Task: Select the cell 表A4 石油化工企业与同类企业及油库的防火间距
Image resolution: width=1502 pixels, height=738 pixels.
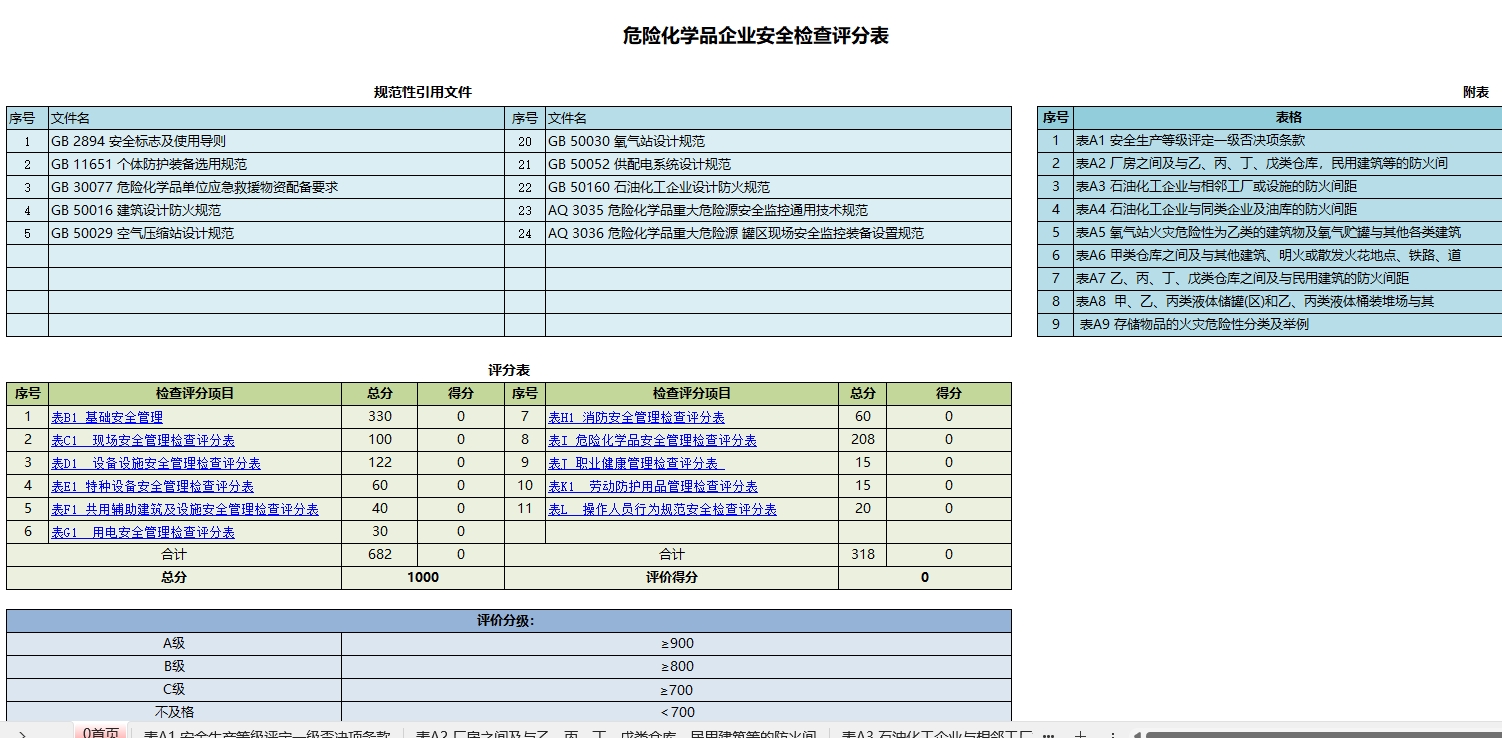Action: point(1288,209)
